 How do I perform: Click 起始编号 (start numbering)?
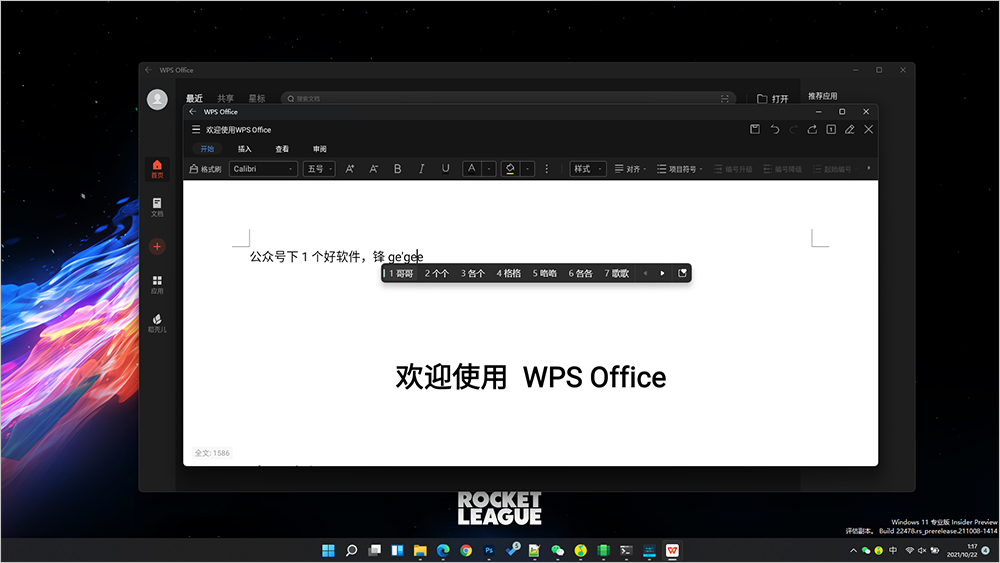tap(832, 169)
